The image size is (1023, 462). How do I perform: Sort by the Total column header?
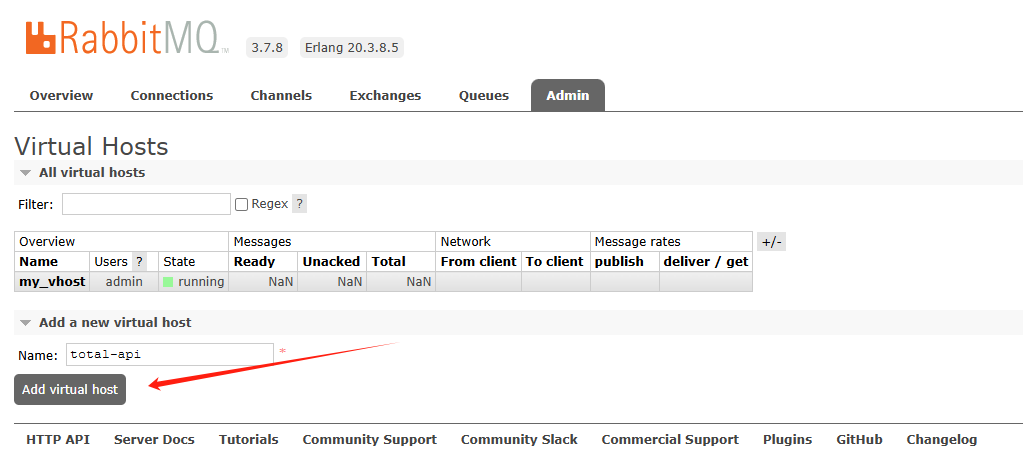tap(389, 262)
